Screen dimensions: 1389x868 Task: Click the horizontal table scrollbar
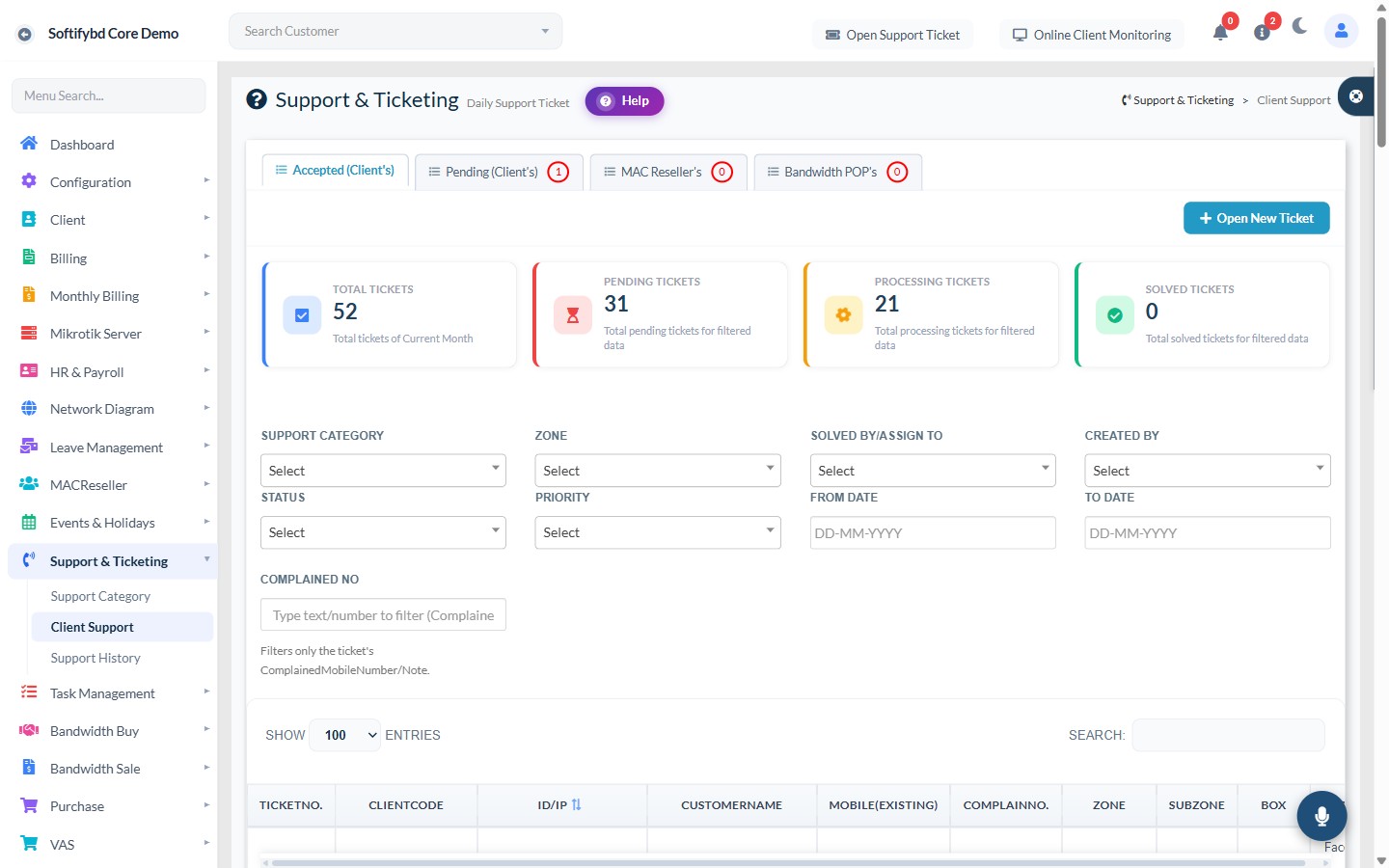click(x=788, y=863)
